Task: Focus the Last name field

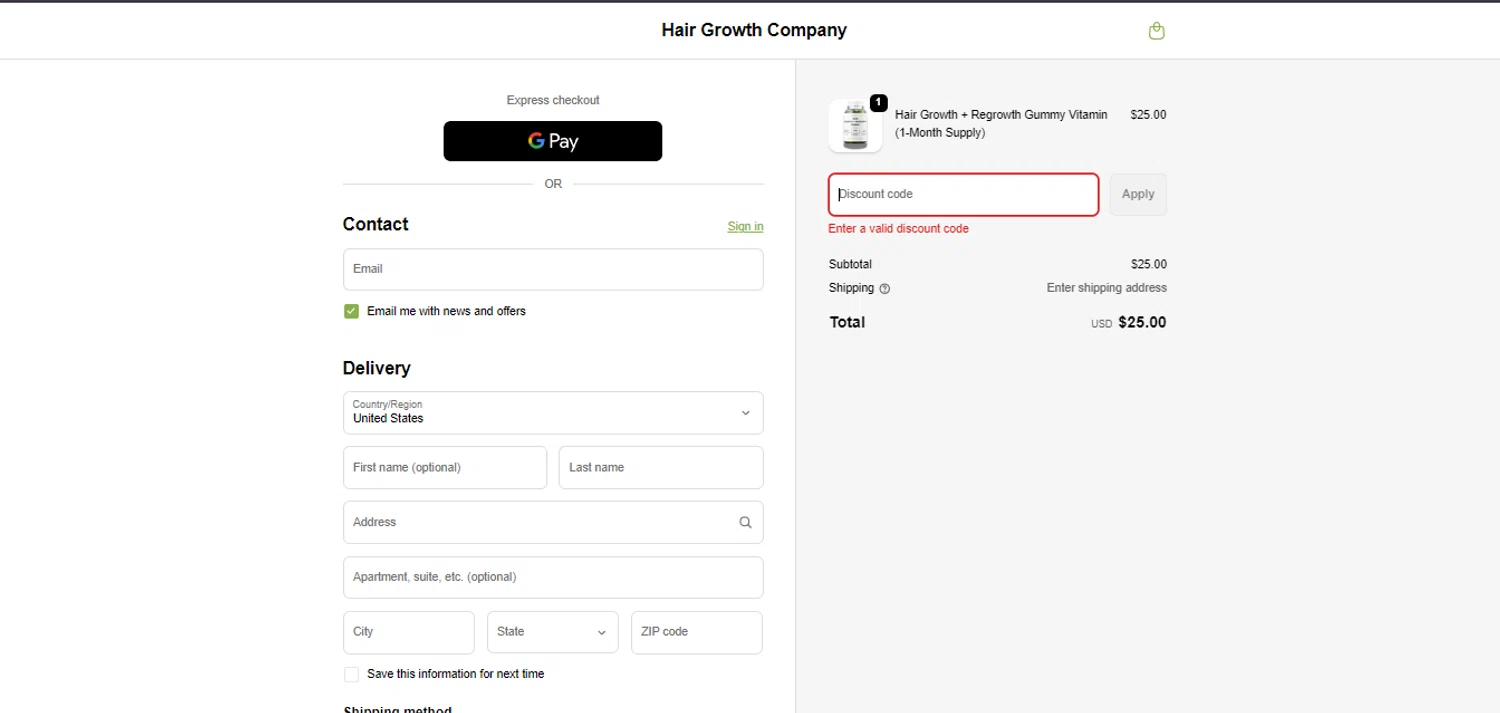Action: click(x=661, y=467)
